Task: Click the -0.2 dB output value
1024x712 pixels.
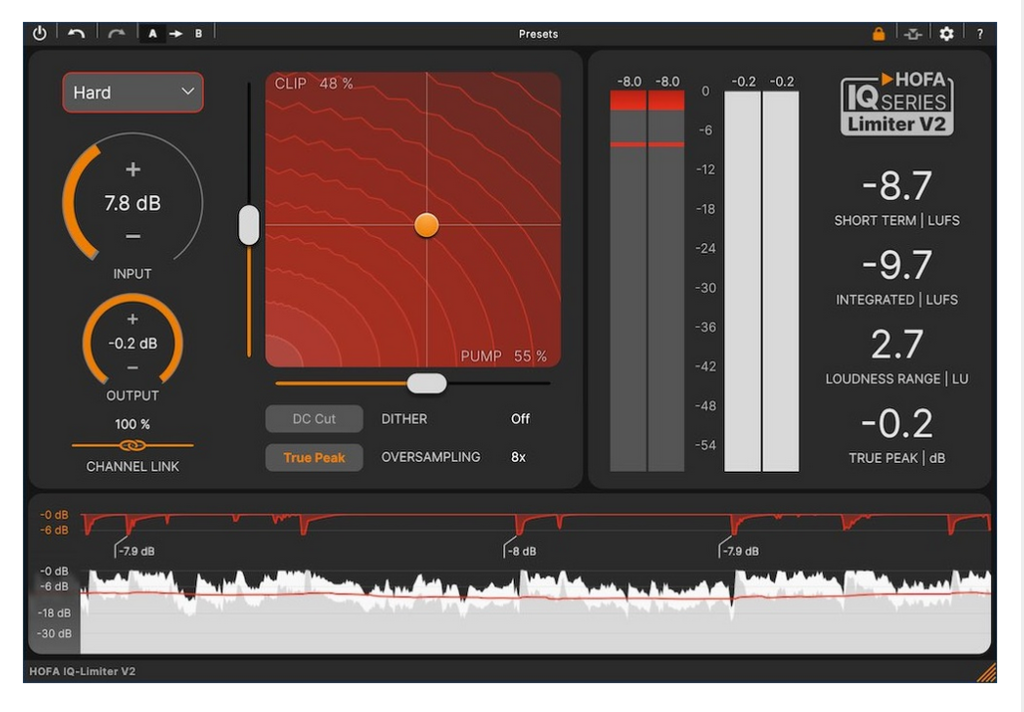Action: [x=133, y=344]
